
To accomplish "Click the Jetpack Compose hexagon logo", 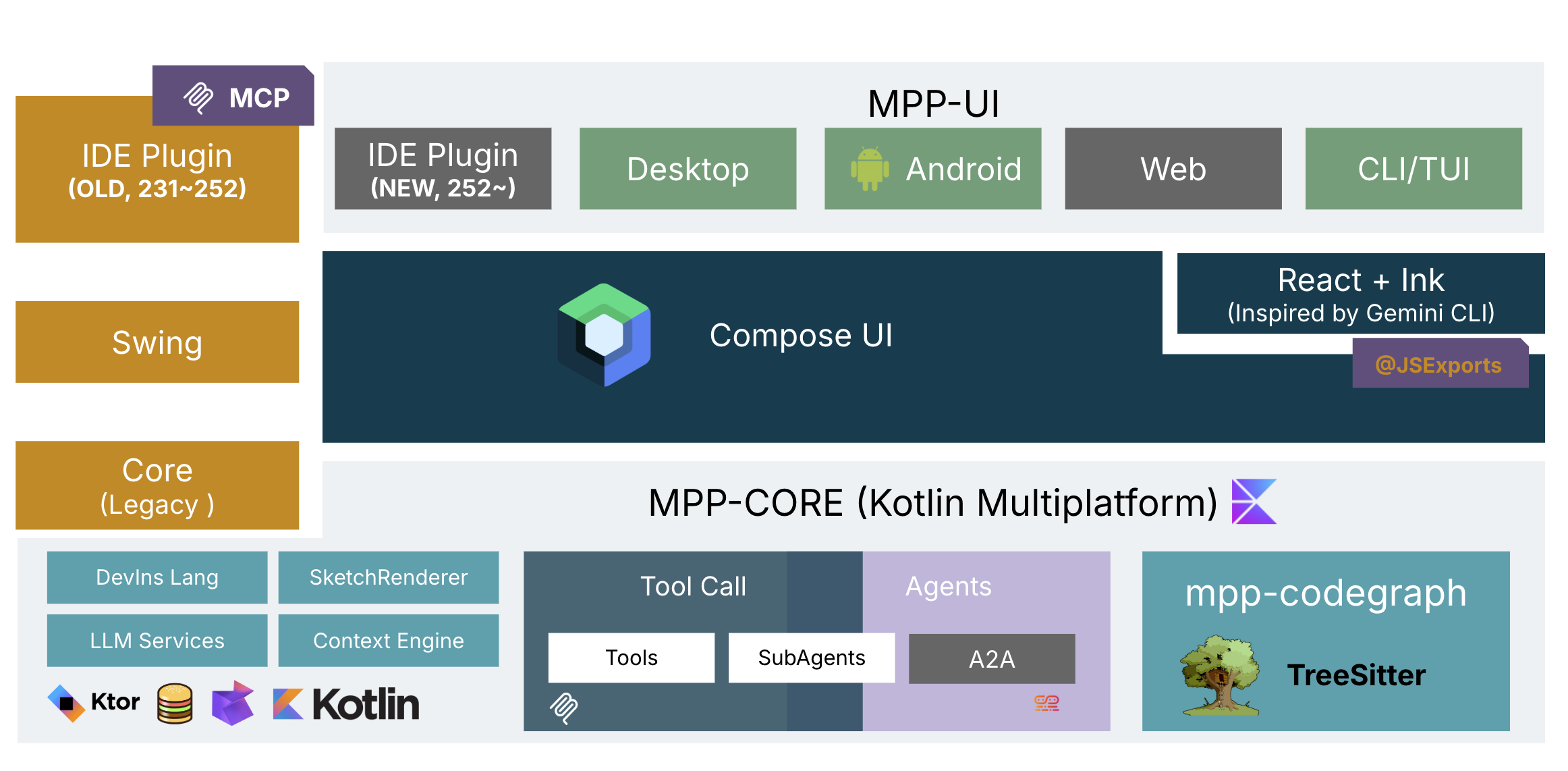I will 604,335.
